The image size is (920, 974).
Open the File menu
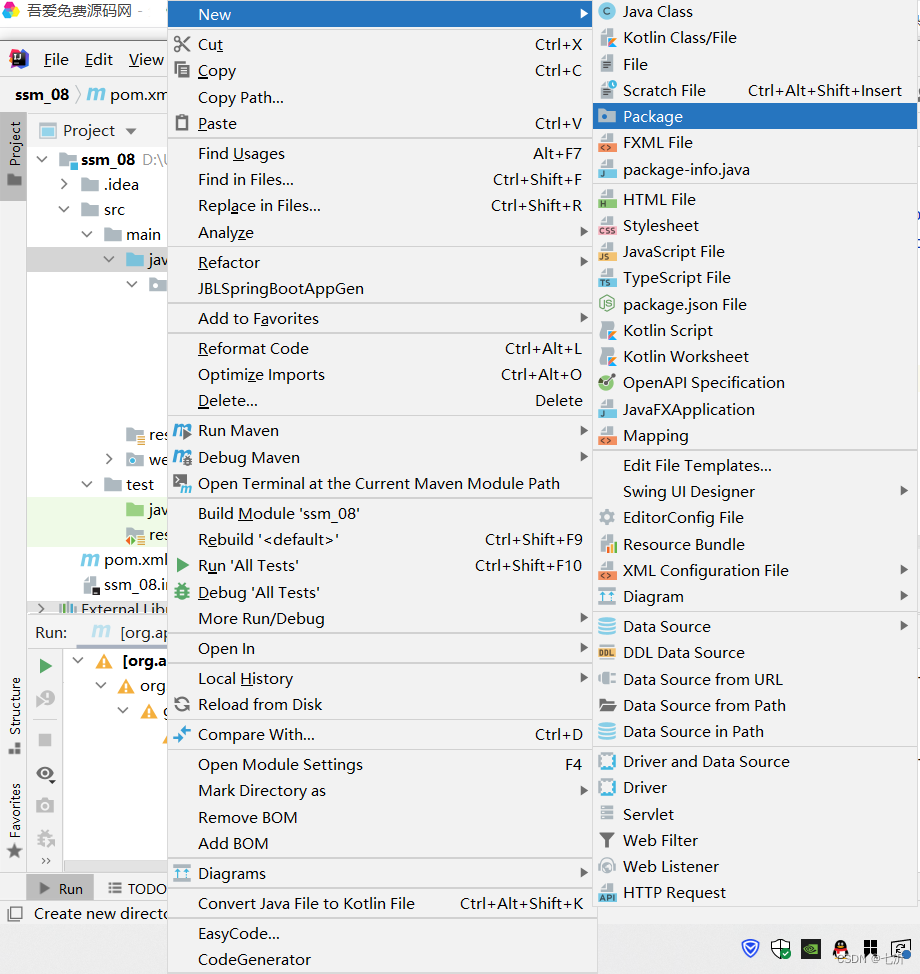click(55, 60)
